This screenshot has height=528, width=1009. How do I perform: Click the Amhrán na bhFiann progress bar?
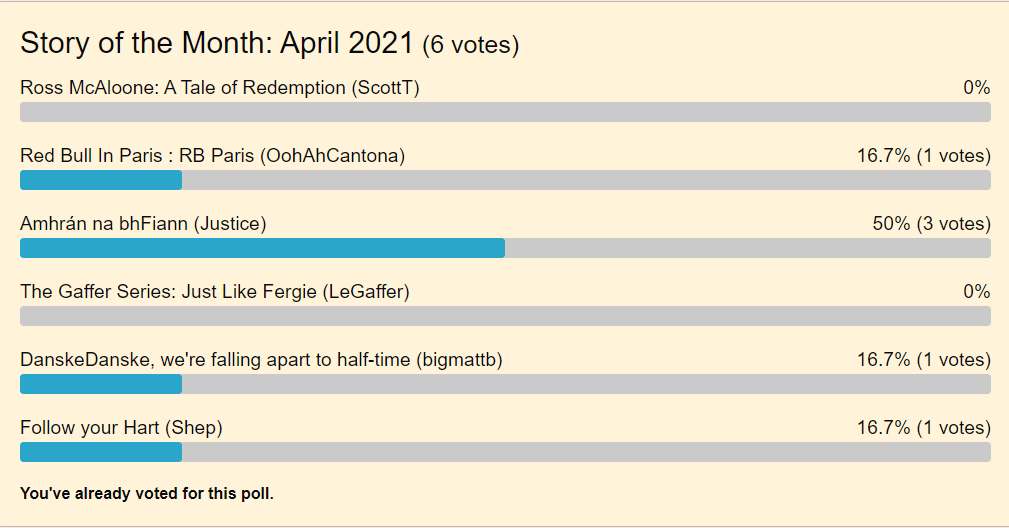tap(505, 248)
